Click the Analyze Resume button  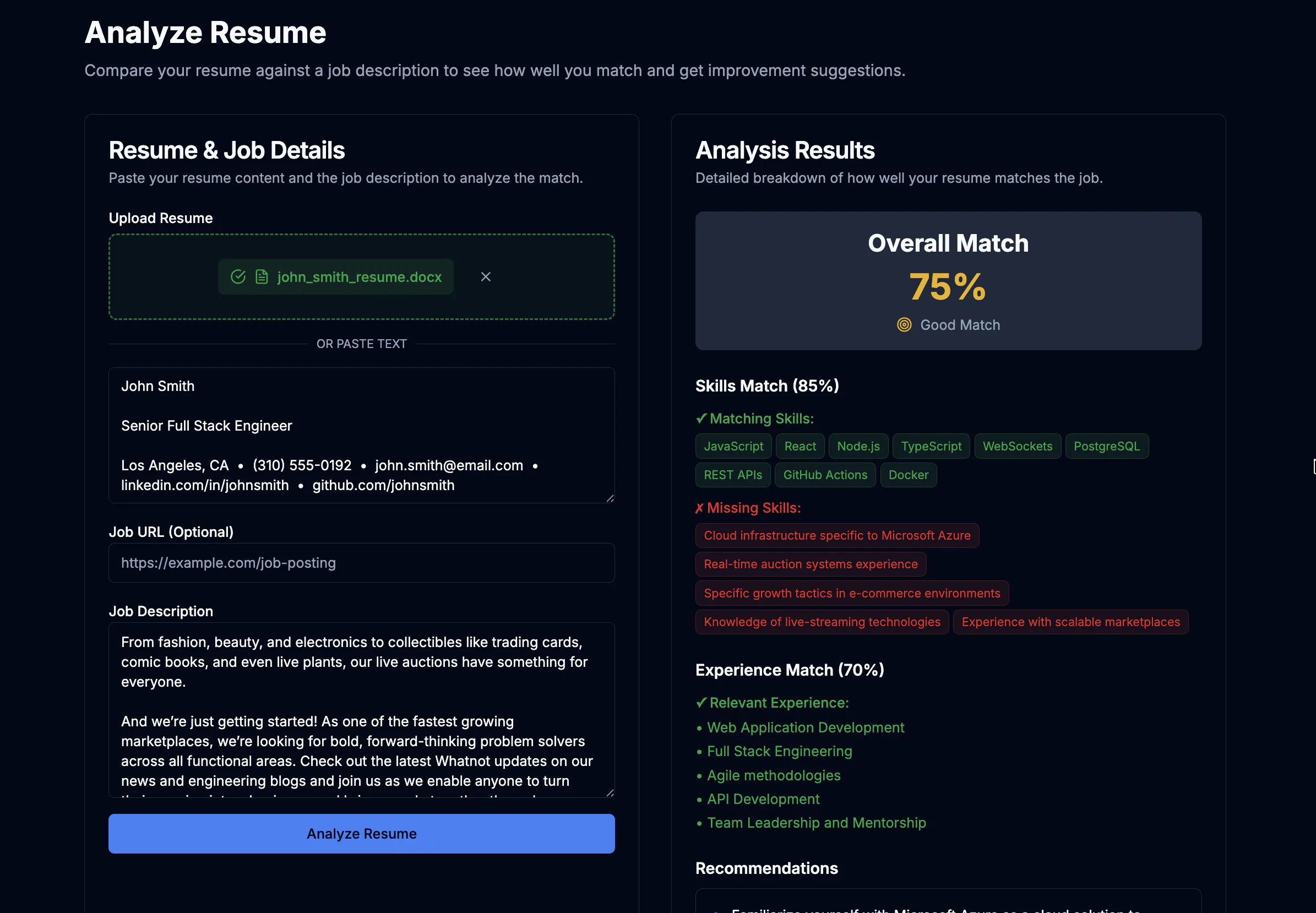[x=361, y=834]
